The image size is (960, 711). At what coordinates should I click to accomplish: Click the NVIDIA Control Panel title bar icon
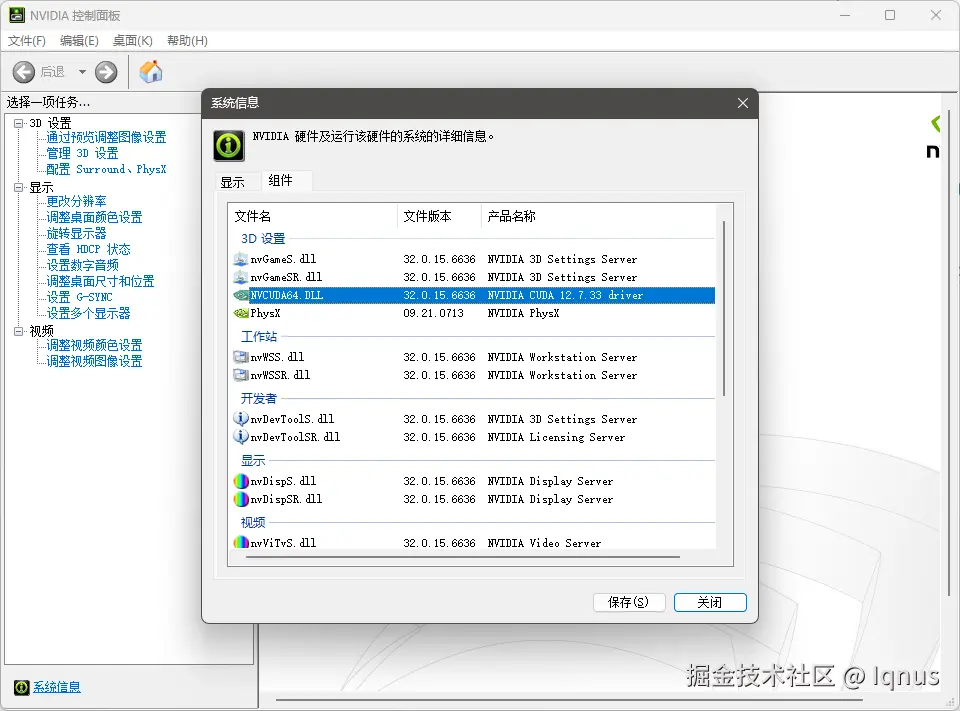17,15
